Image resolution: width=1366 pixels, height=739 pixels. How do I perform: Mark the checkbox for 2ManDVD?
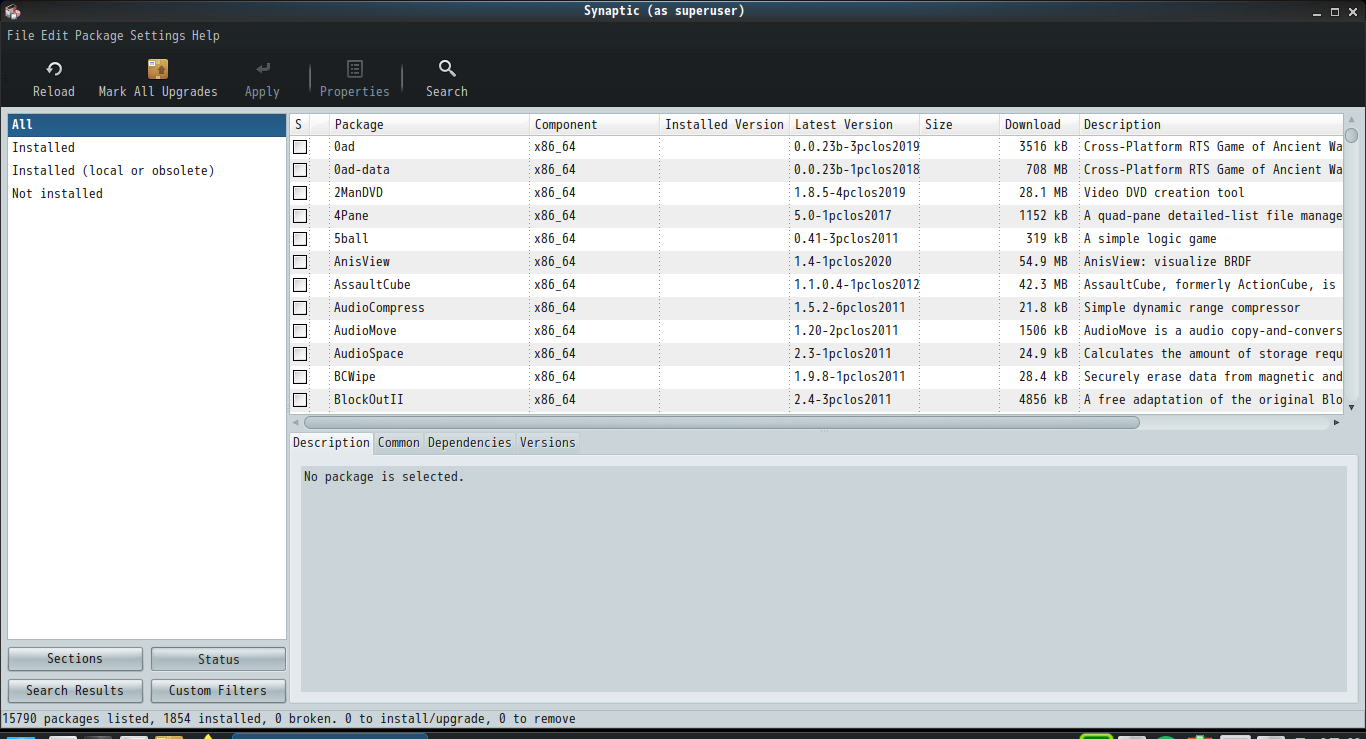(300, 193)
